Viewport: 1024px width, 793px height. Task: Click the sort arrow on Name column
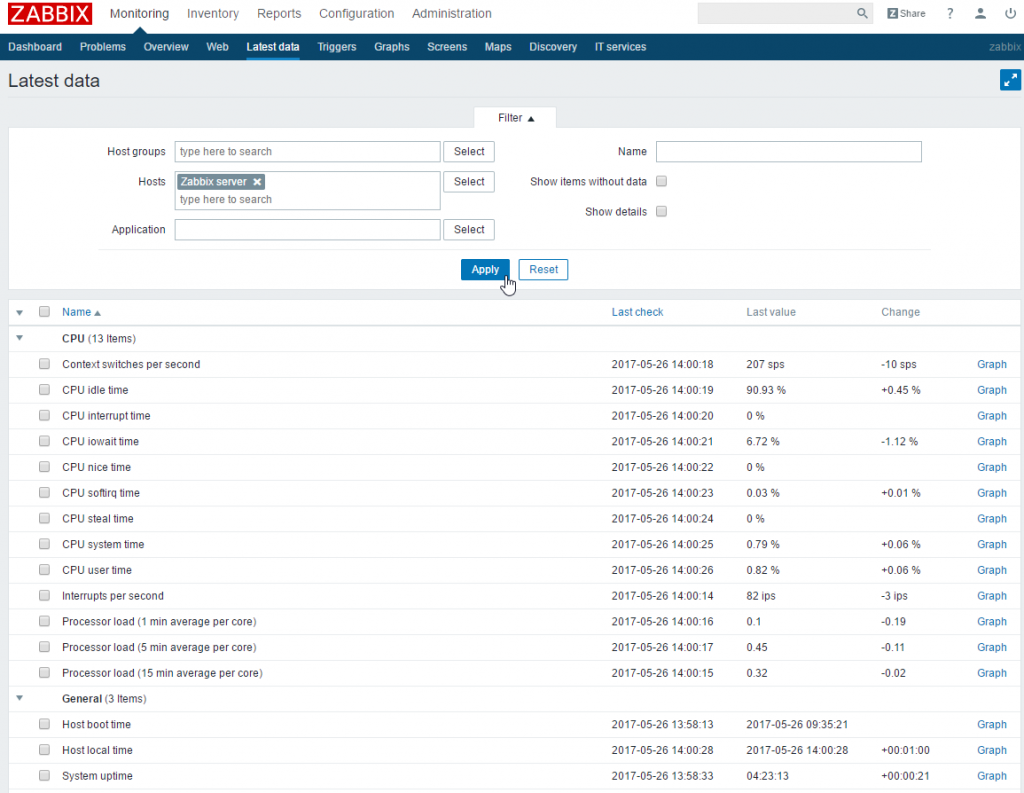pos(97,311)
